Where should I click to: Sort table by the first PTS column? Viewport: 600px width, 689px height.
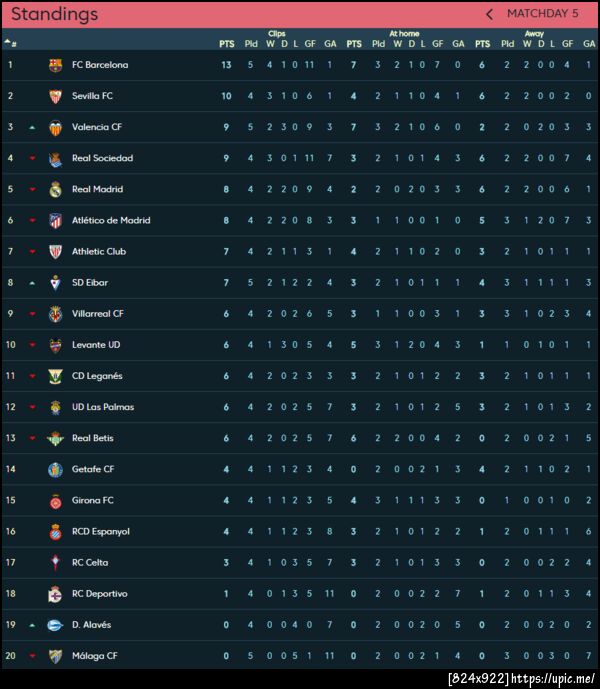point(227,44)
